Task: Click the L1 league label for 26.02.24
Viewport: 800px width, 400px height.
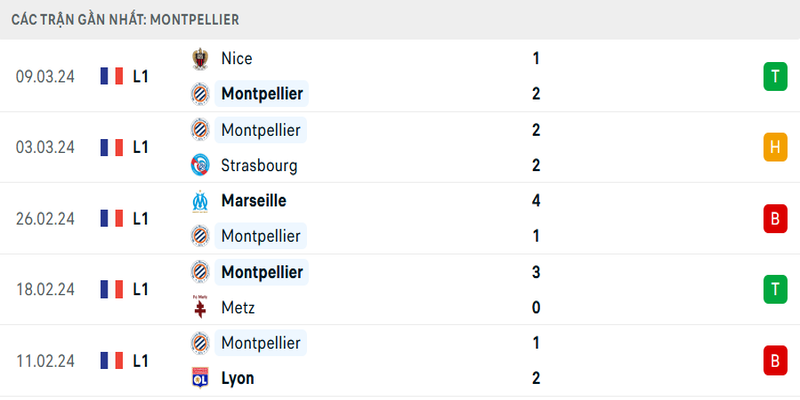Action: tap(140, 218)
